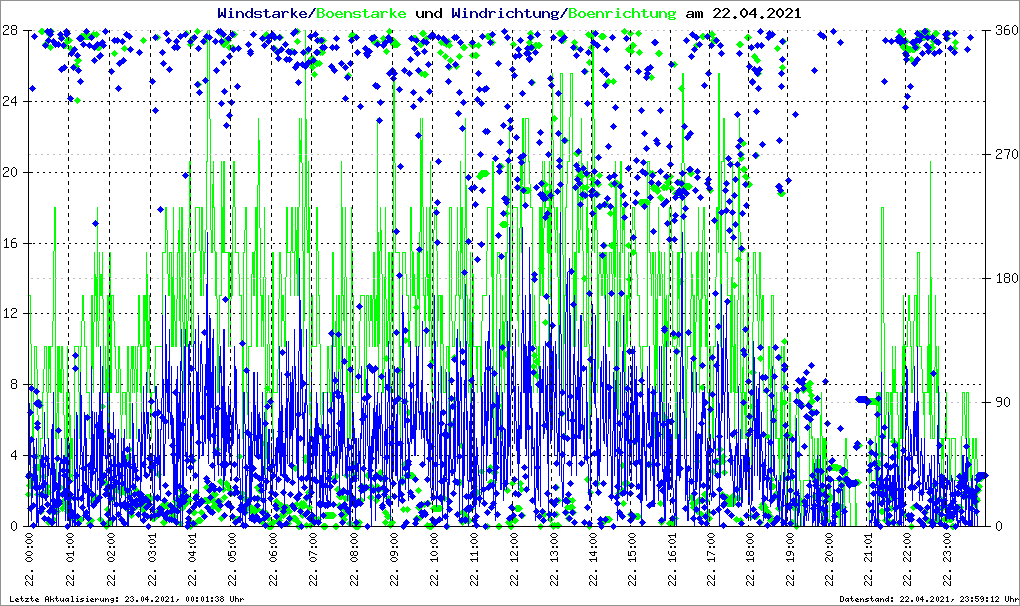The height and width of the screenshot is (606, 1020).
Task: Click time axis label "08:00"
Action: click(x=353, y=547)
